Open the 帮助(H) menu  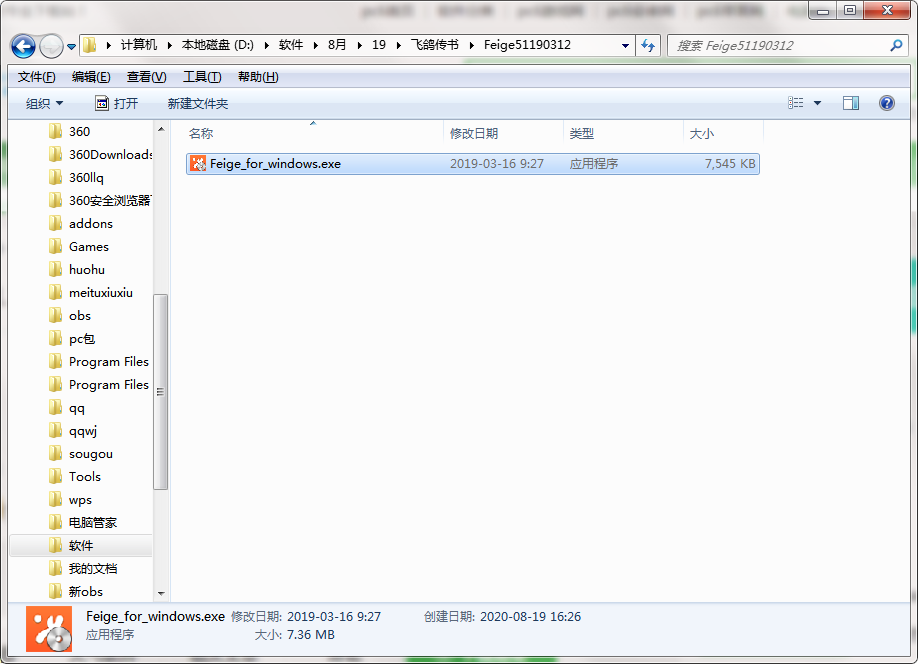pyautogui.click(x=258, y=77)
